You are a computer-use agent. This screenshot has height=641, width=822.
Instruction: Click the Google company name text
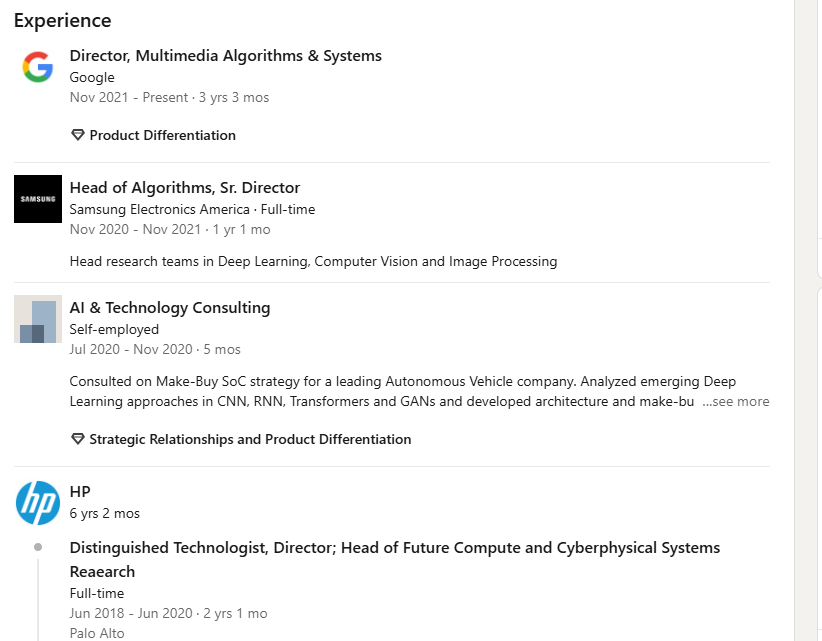click(92, 78)
